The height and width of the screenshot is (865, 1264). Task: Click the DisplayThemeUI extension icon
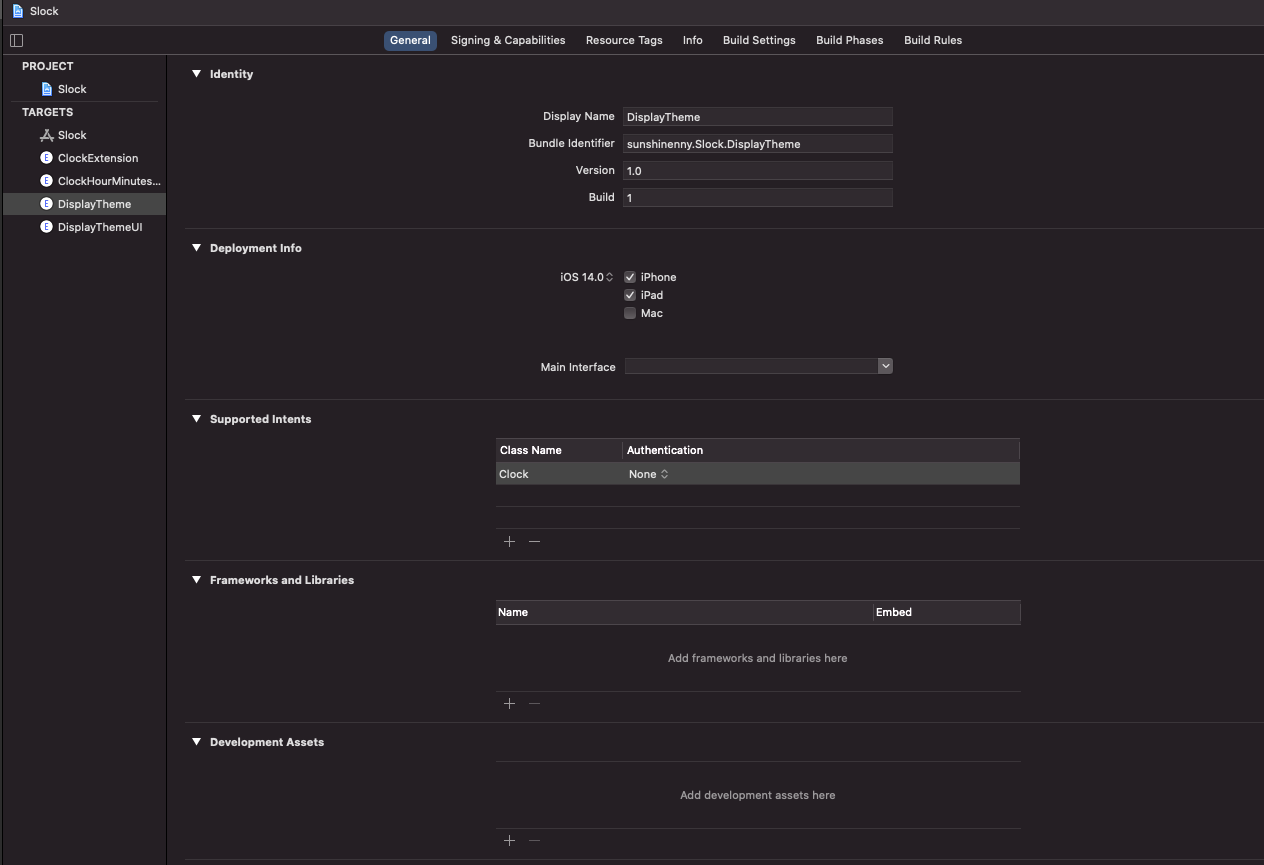(46, 227)
